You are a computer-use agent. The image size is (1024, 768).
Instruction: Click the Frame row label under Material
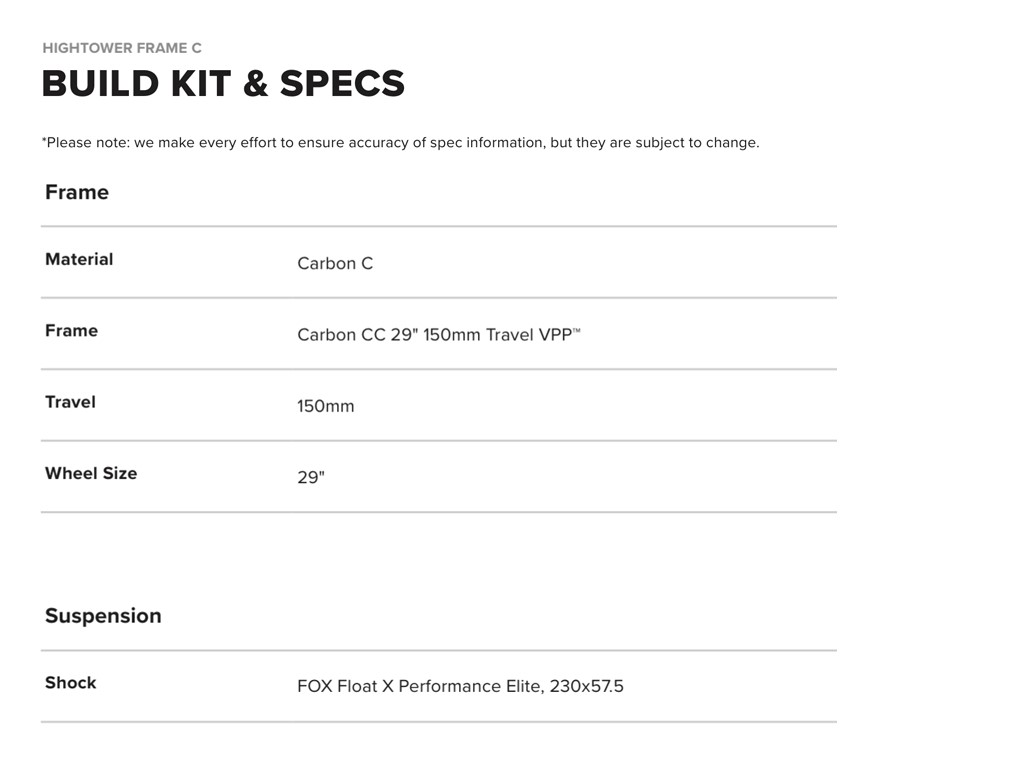tap(71, 330)
